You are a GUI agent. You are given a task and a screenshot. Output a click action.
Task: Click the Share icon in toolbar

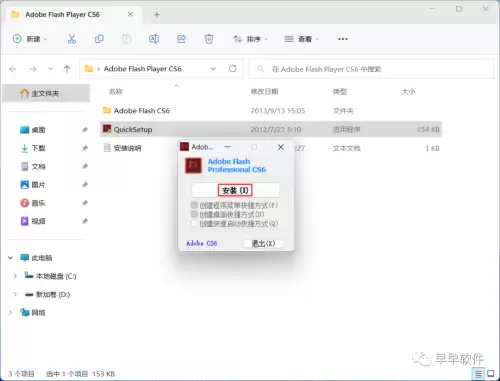pyautogui.click(x=181, y=39)
